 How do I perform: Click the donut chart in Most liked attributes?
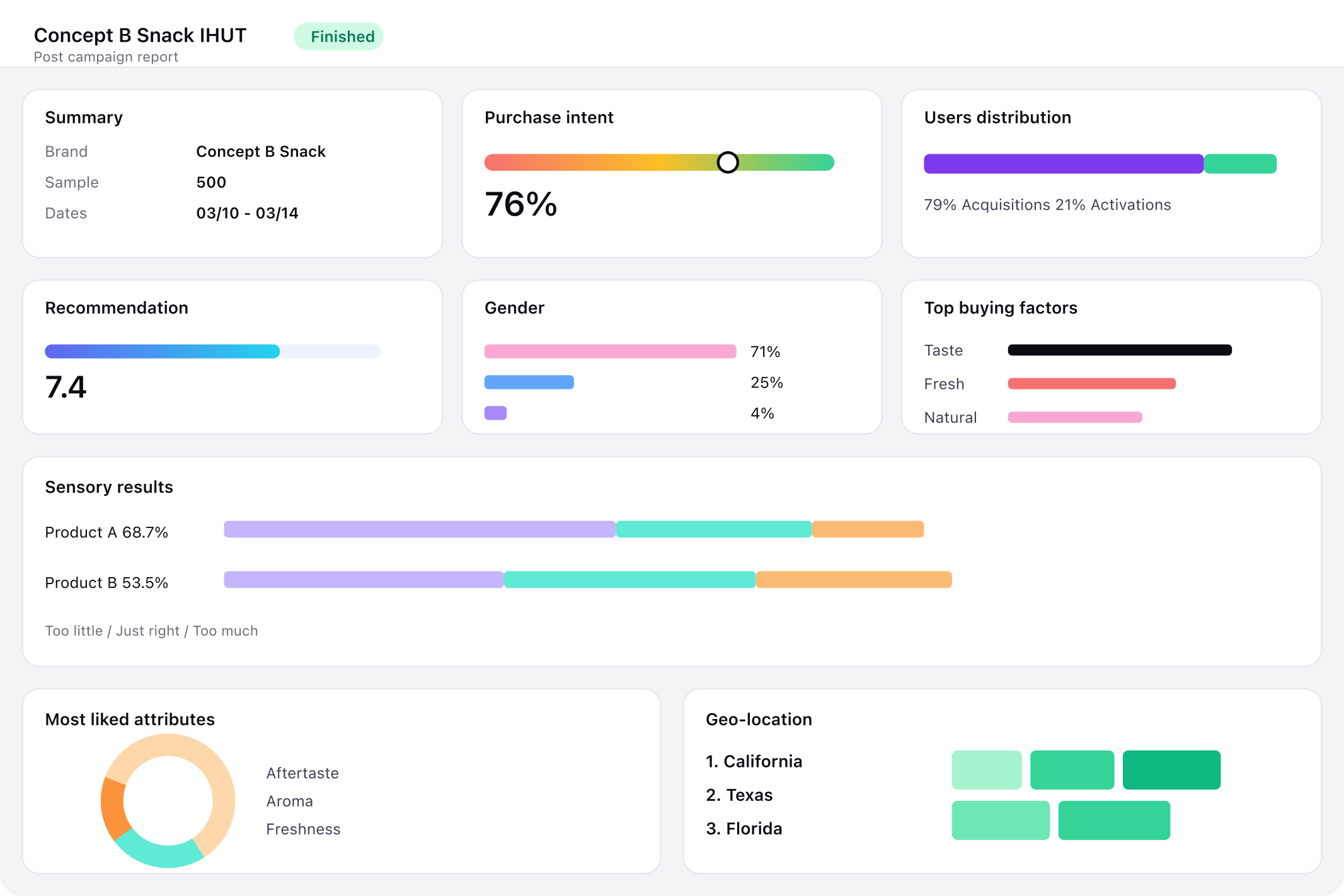click(168, 801)
